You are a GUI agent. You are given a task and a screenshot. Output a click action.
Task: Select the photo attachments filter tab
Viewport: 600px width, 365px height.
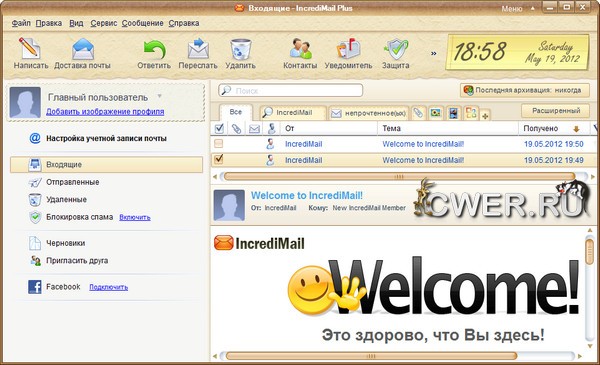click(436, 113)
